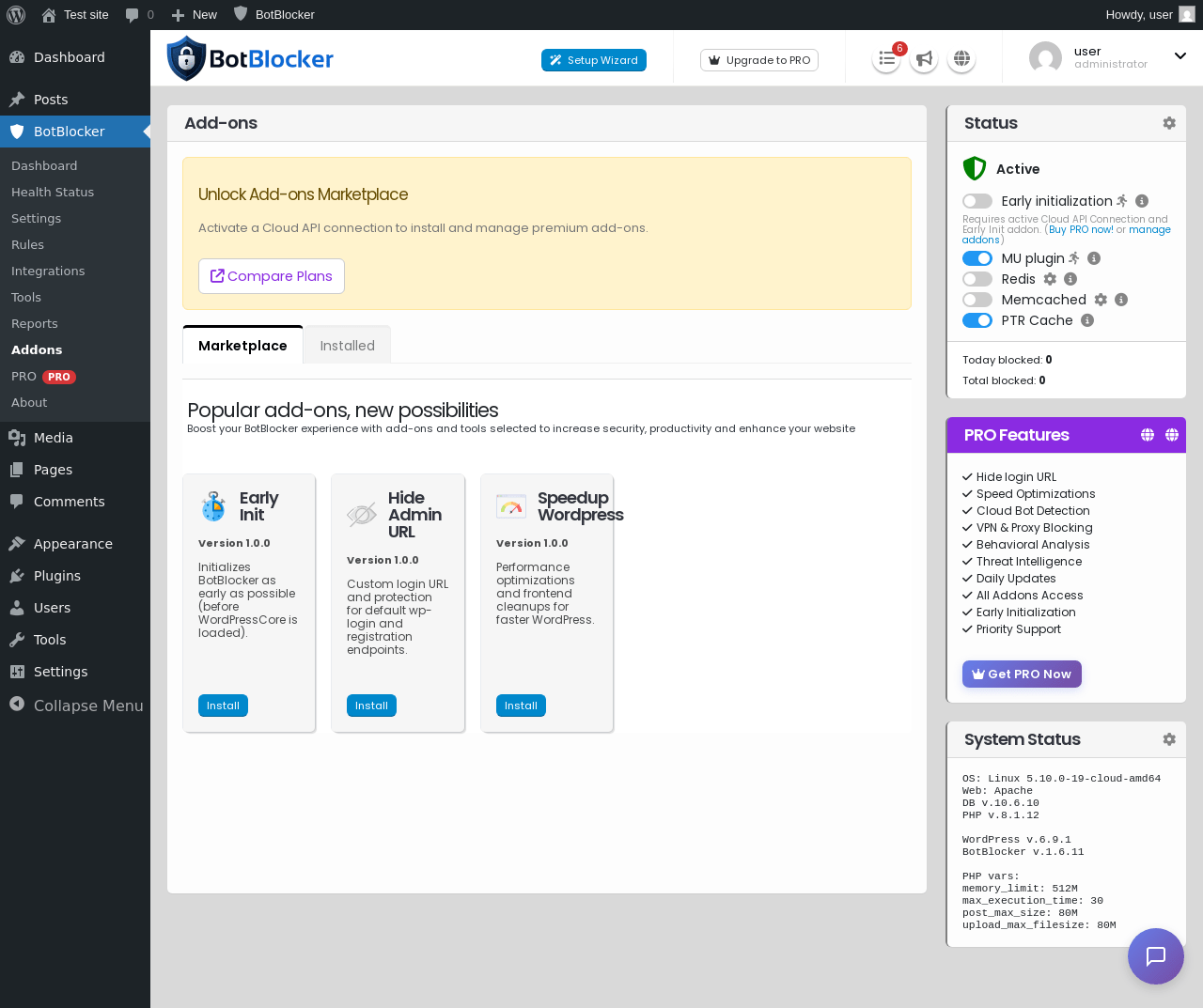
Task: Open the Users menu in the sidebar
Action: pyautogui.click(x=75, y=608)
